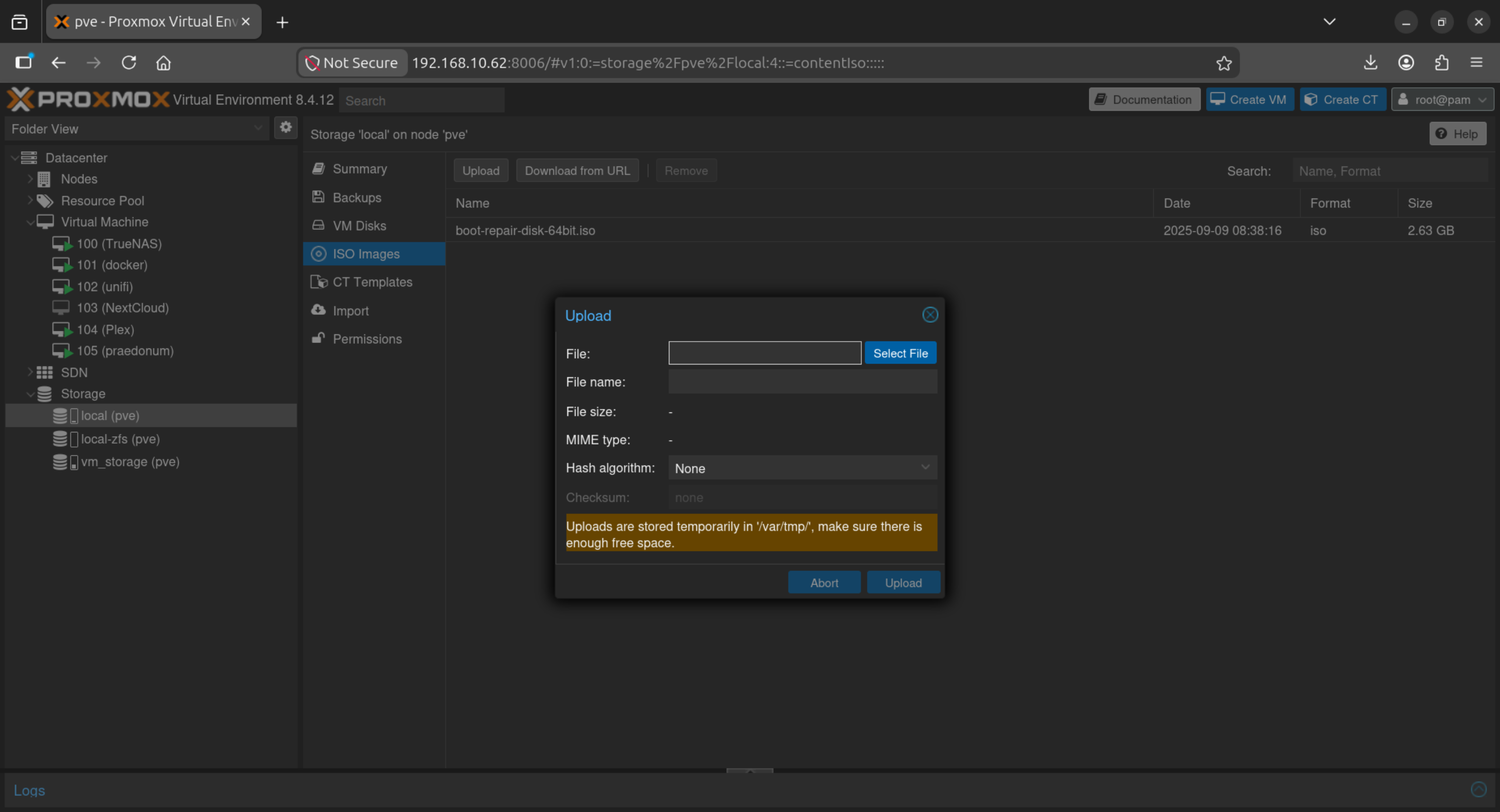Click the Virtual Machine monitor icon
Image resolution: width=1500 pixels, height=812 pixels.
(x=45, y=222)
